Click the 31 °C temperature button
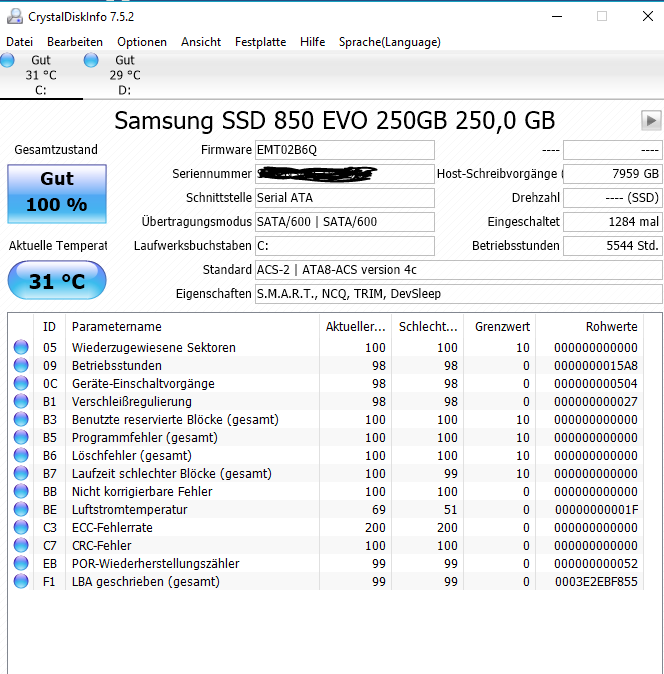 tap(57, 280)
